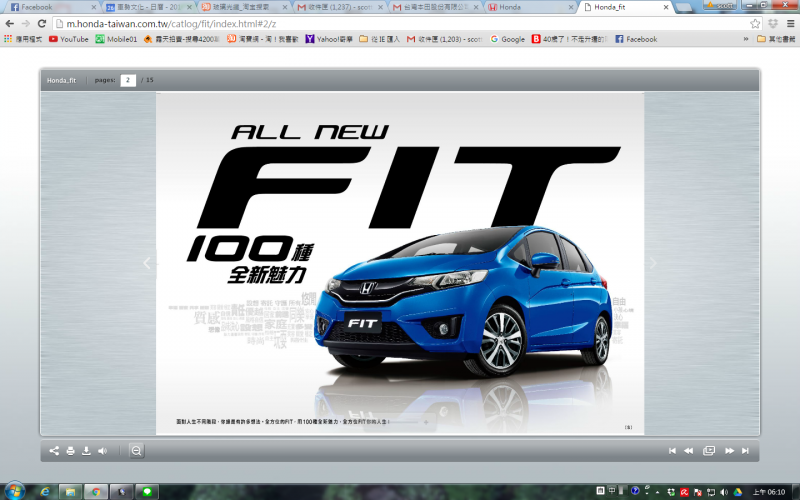Open the Blogger 40歲了 bookmark
Viewport: 800px width, 500px height.
(x=569, y=39)
